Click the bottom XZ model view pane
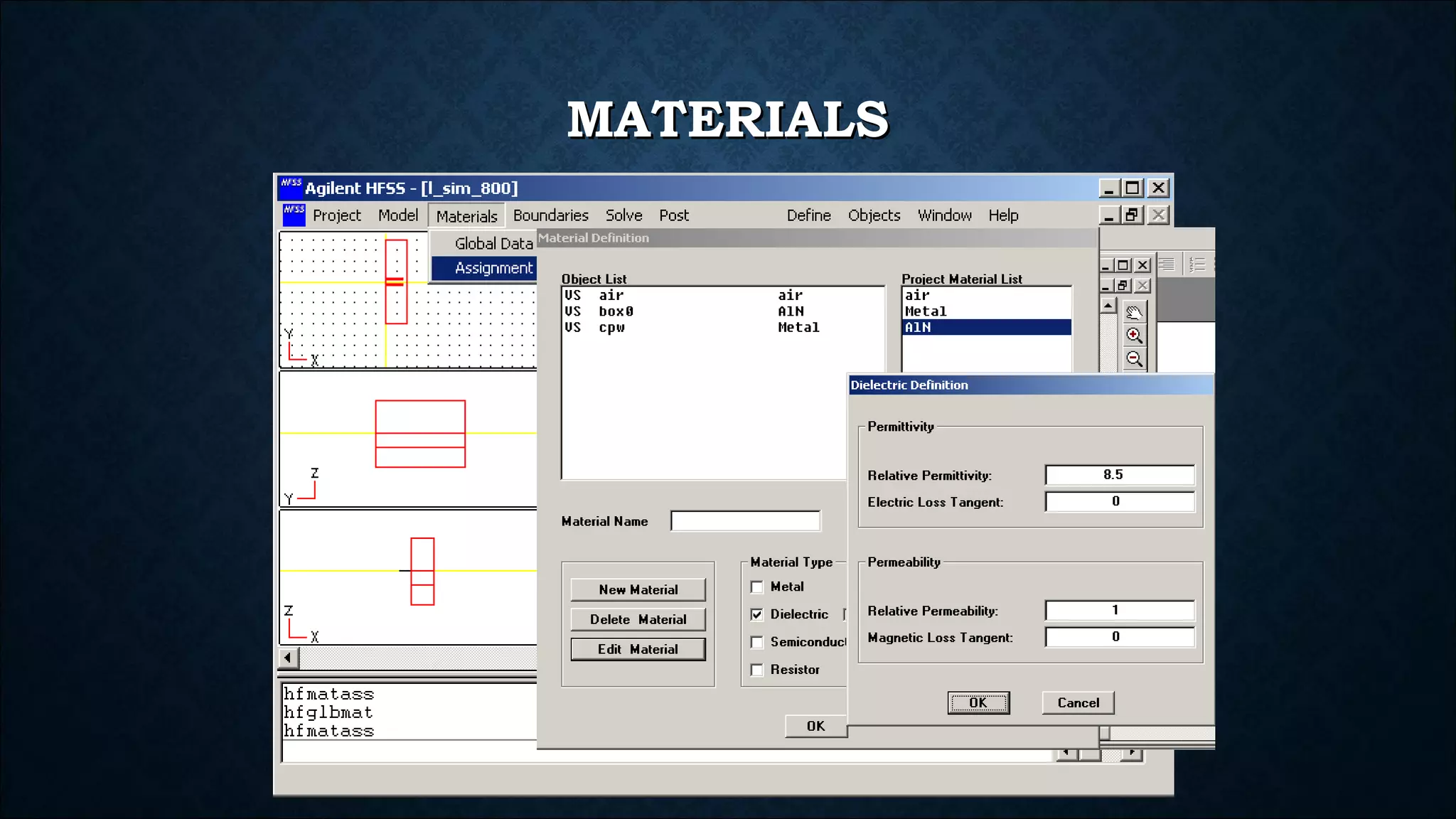 (x=408, y=577)
